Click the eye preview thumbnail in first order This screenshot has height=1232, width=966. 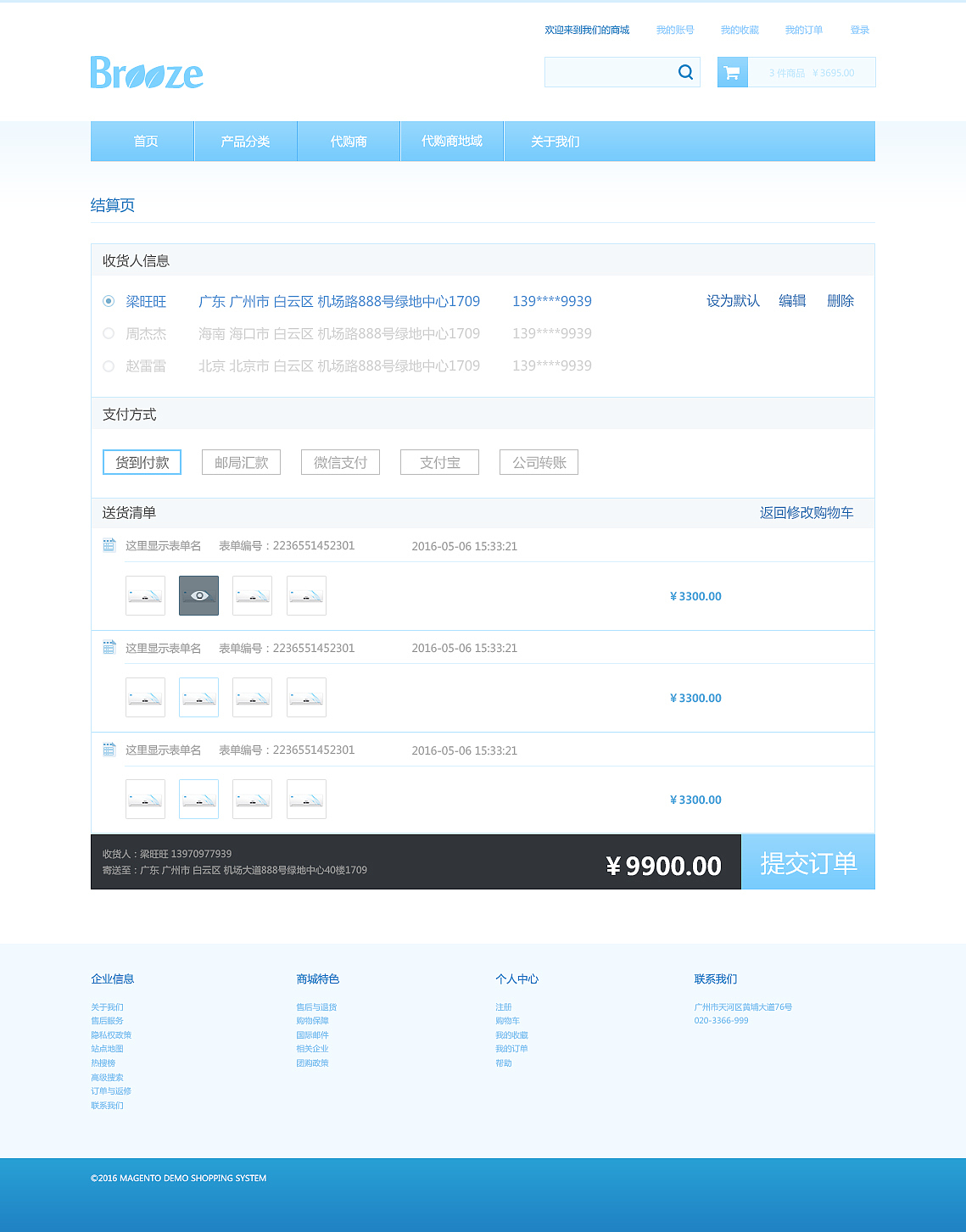[x=198, y=595]
